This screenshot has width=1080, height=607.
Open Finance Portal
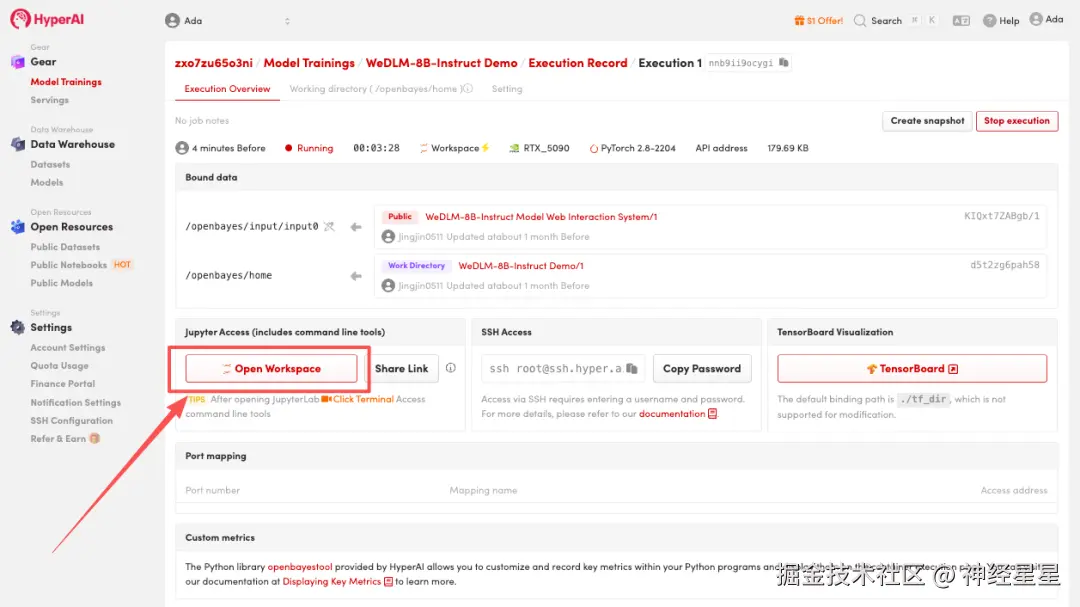[x=63, y=384]
